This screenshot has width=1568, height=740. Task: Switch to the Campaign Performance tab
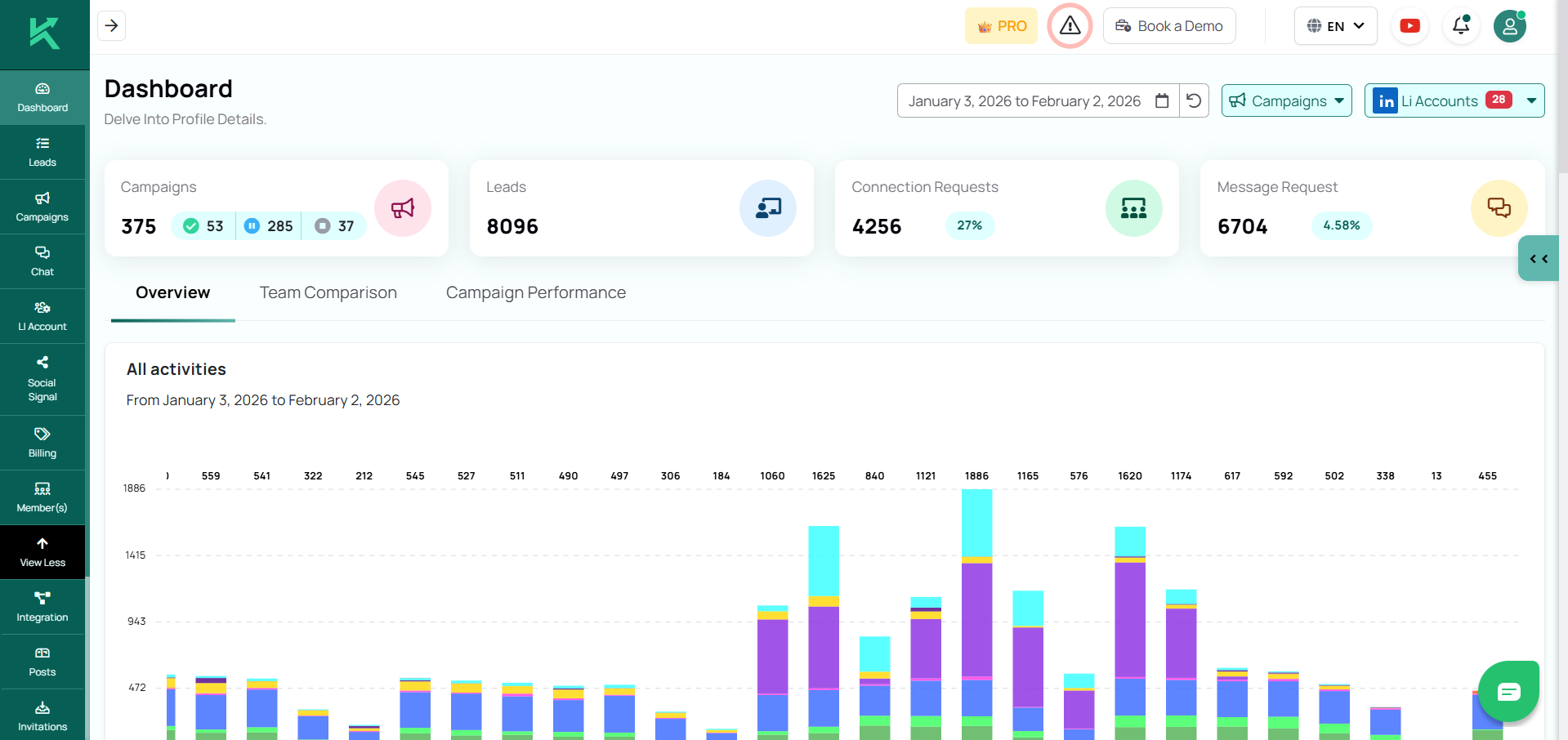click(535, 292)
